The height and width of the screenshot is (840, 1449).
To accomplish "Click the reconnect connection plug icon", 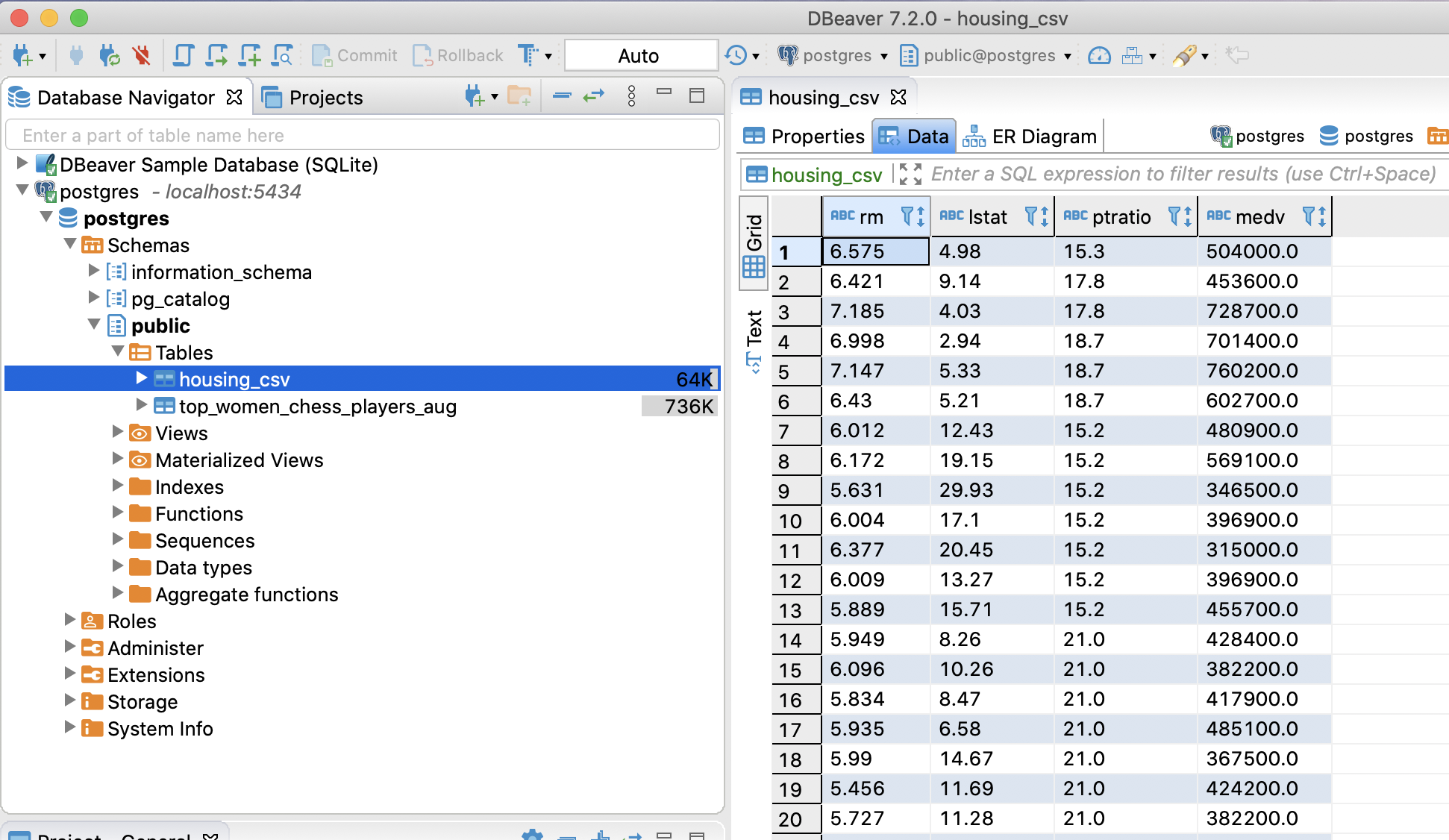I will (109, 55).
